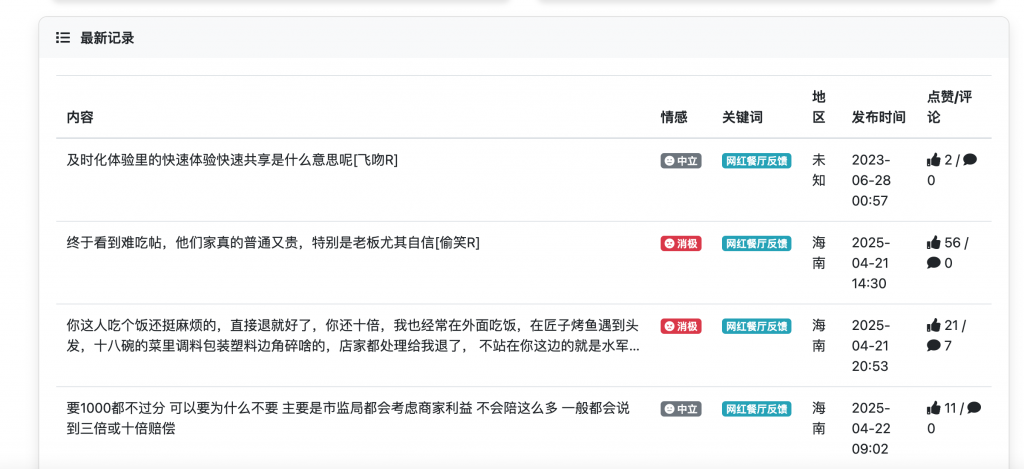
Task: Click the comment bubble icon showing 7 comments
Action: (934, 346)
